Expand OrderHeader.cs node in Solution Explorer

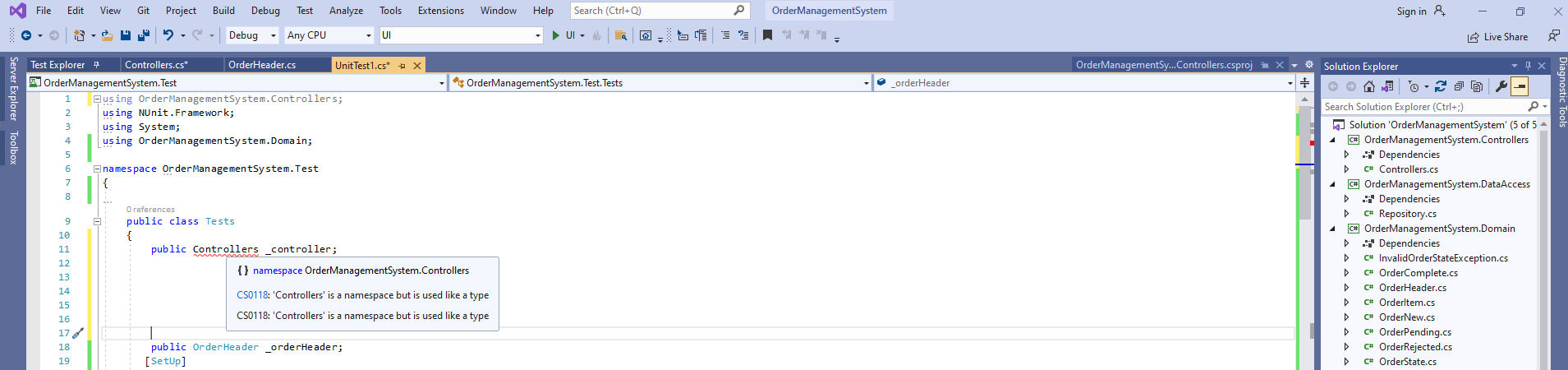1346,288
